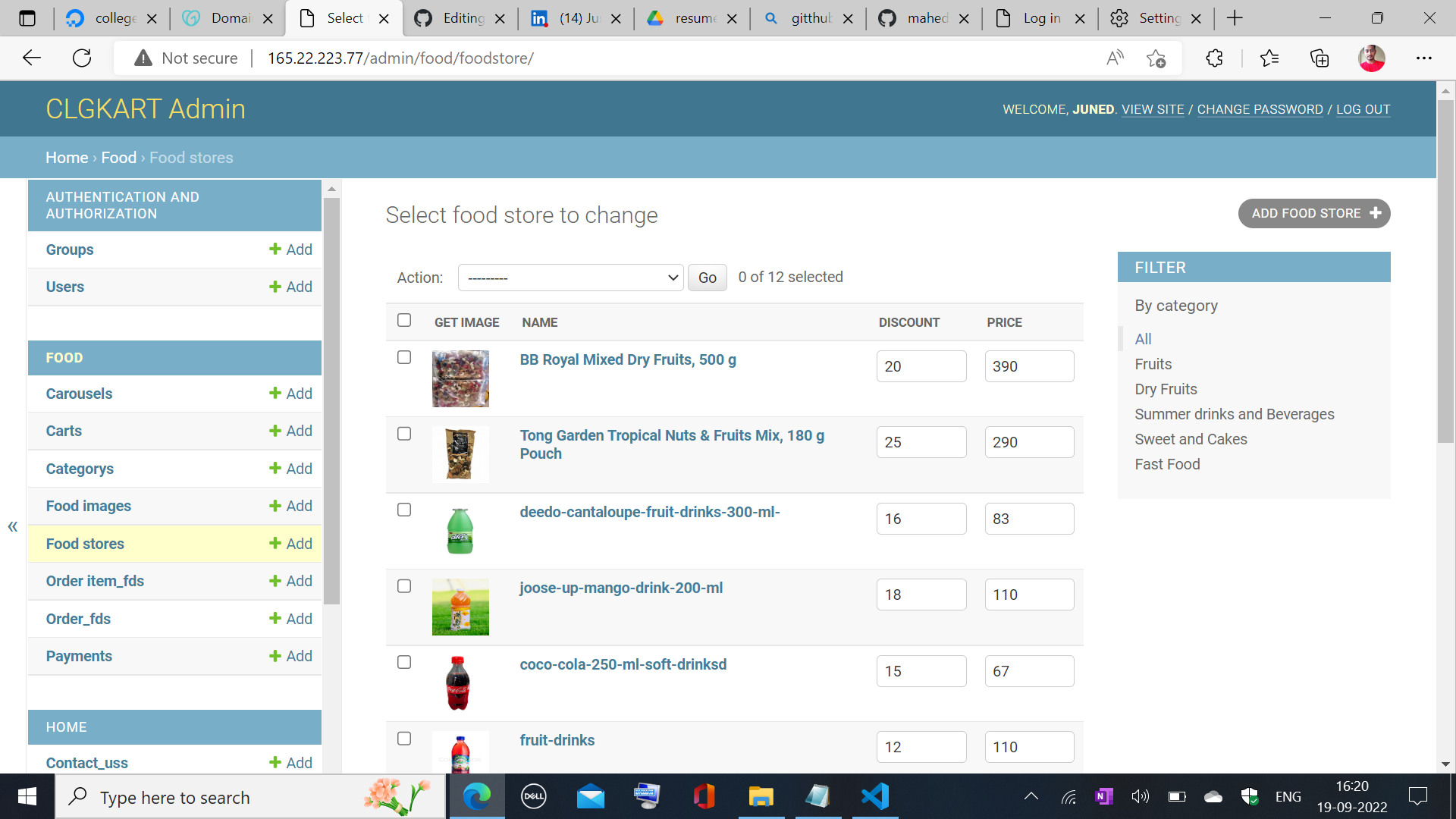Click the browser refresh icon
Image resolution: width=1456 pixels, height=819 pixels.
pyautogui.click(x=82, y=58)
